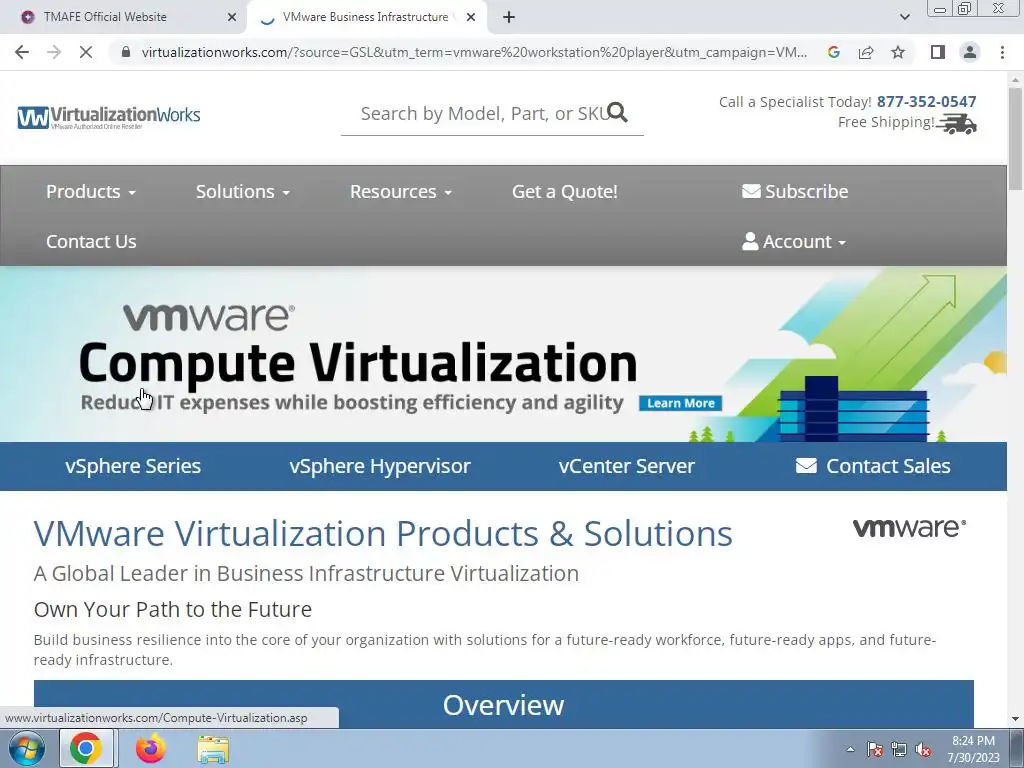Expand the Resources menu
The width and height of the screenshot is (1024, 768).
coord(401,191)
